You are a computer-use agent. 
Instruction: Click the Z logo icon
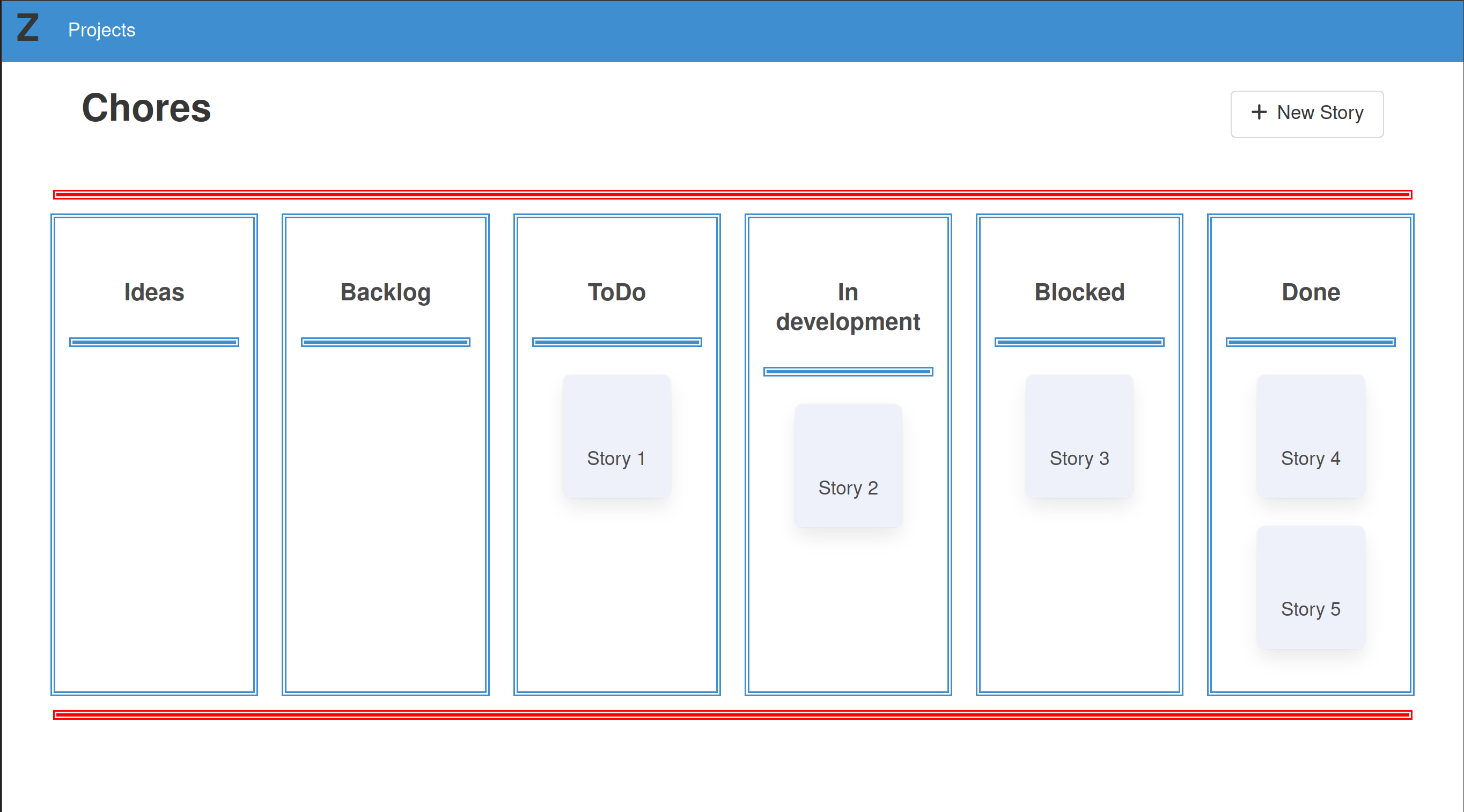tap(27, 28)
